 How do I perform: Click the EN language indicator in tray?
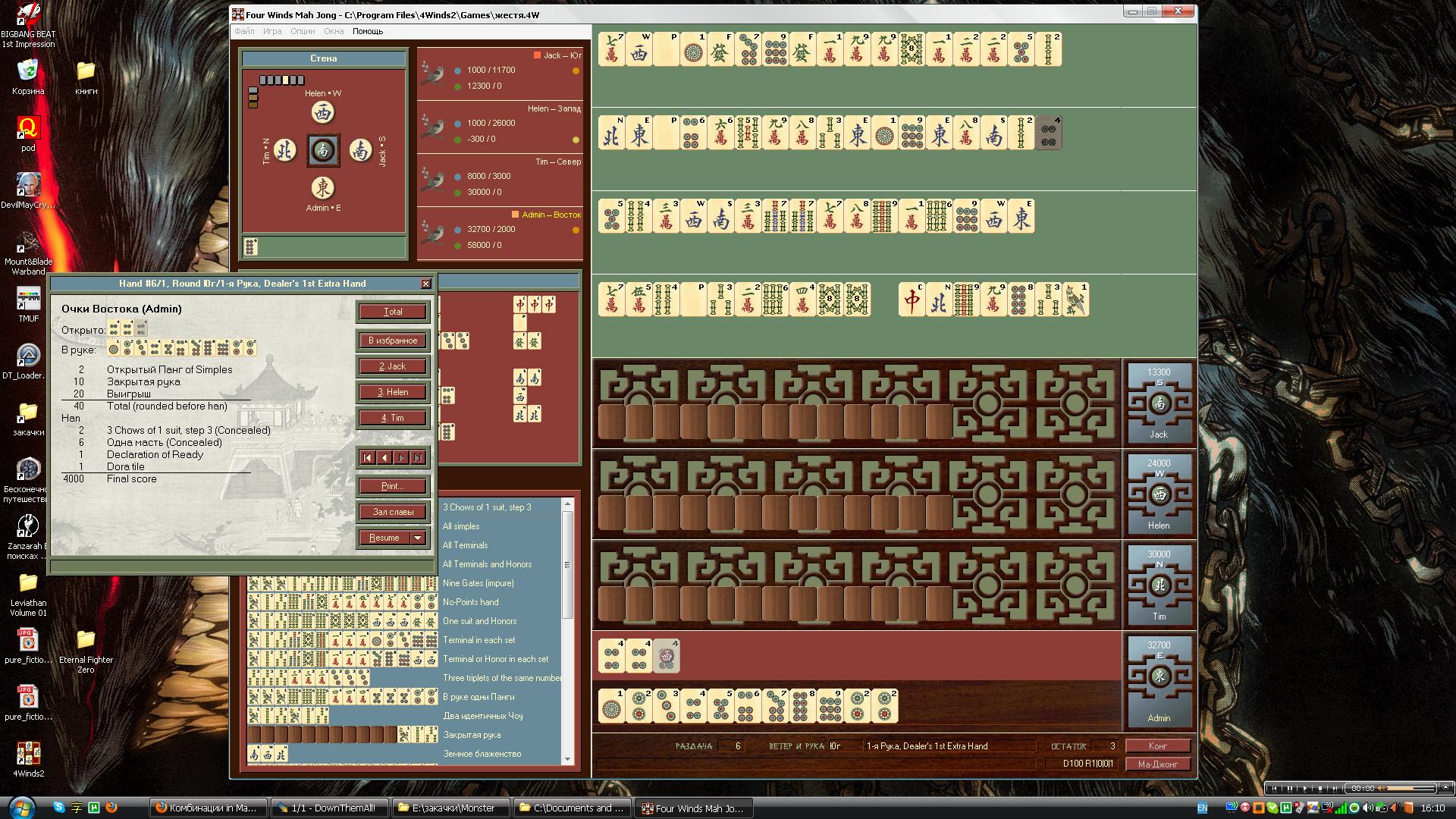pos(1202,808)
